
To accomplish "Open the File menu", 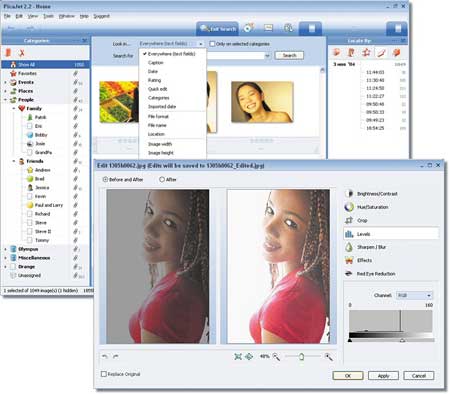I will point(7,16).
